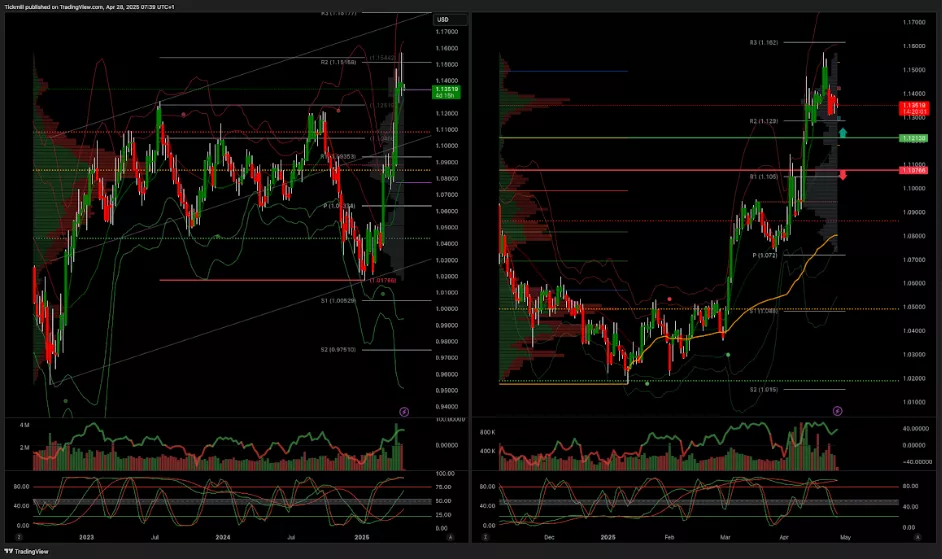Click the P (1.072) pivot label on right chart

point(765,255)
